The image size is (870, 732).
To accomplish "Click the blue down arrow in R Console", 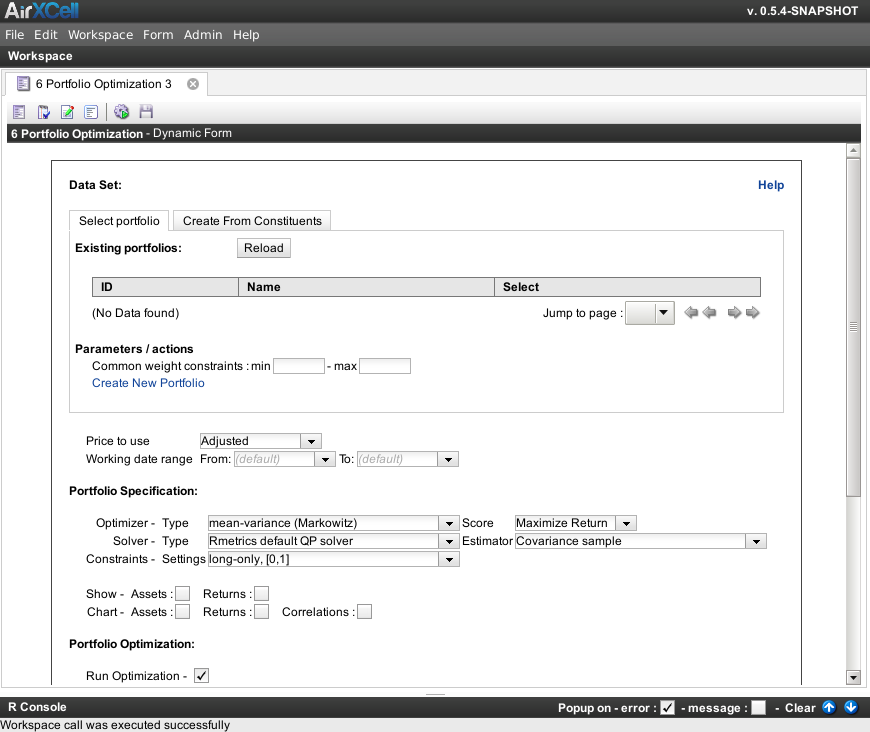I will (x=850, y=708).
